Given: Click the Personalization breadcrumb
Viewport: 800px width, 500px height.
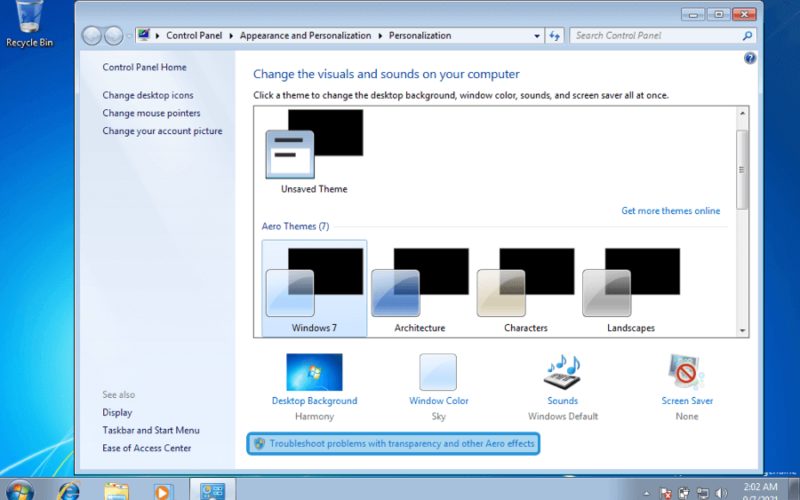Looking at the screenshot, I should coord(420,36).
